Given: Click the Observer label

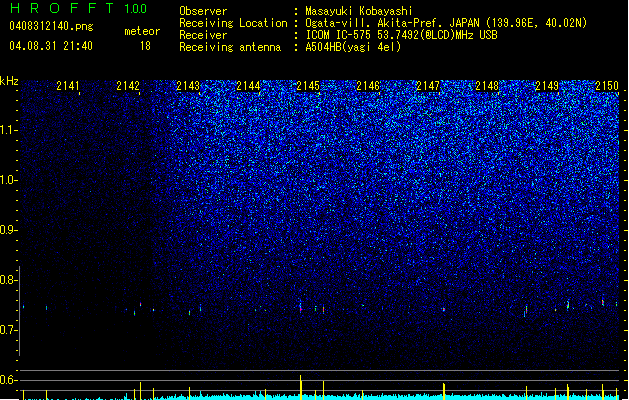Looking at the screenshot, I should 203,11.
